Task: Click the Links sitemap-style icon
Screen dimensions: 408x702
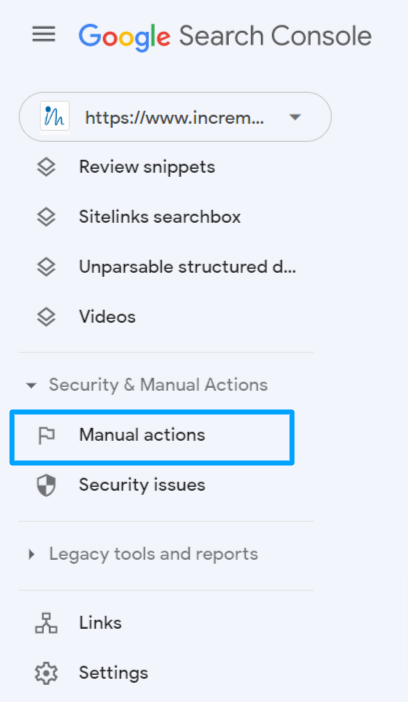Action: point(46,623)
